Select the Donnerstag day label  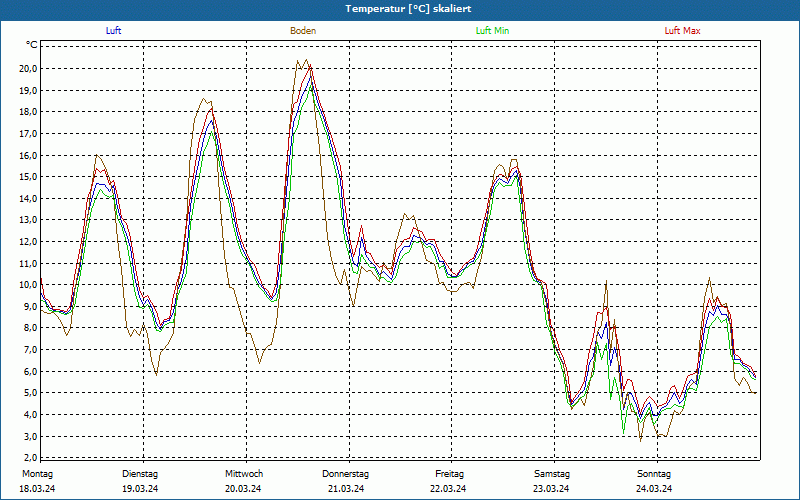[345, 474]
